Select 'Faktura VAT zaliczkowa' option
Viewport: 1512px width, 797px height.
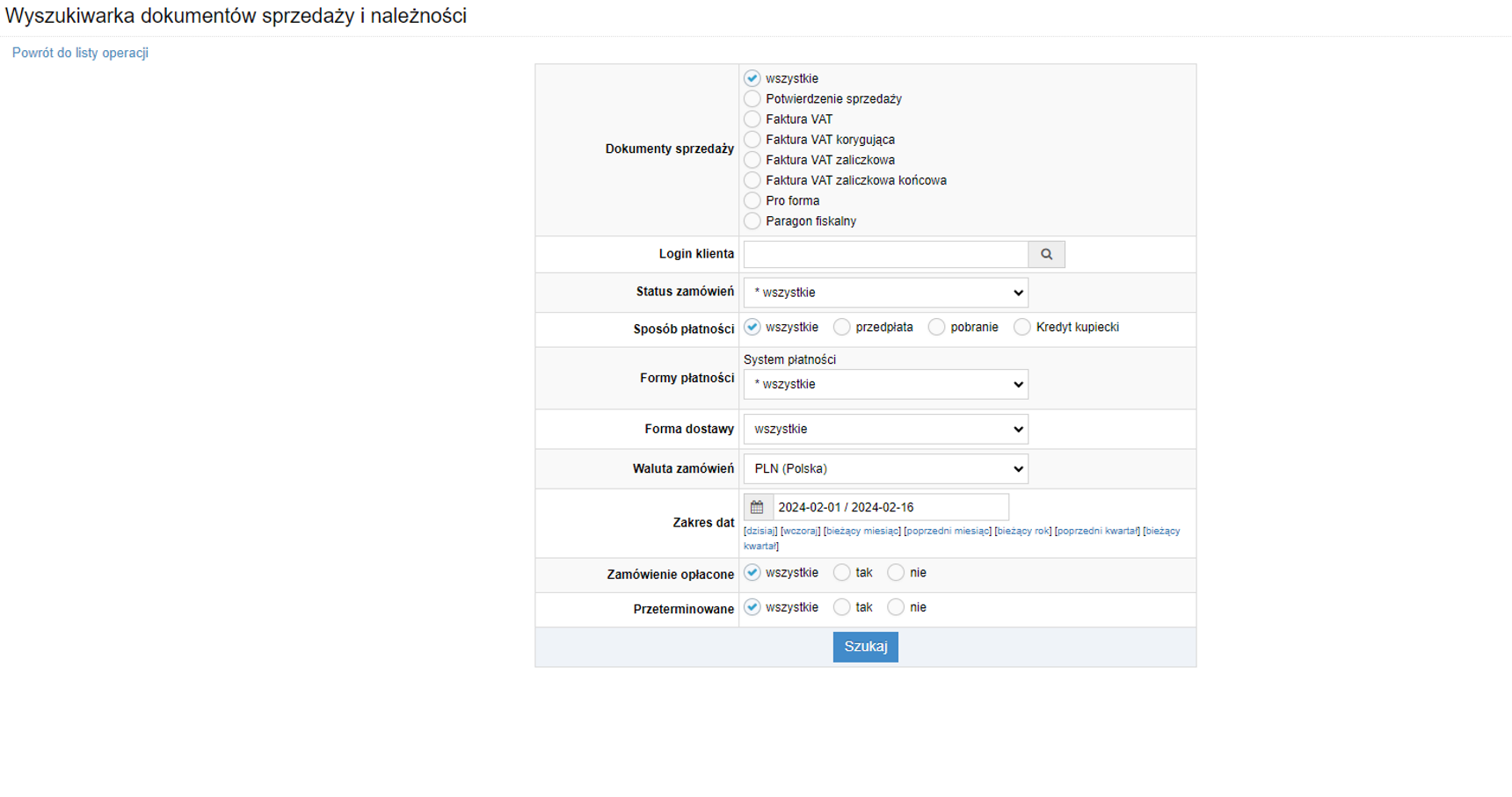752,160
